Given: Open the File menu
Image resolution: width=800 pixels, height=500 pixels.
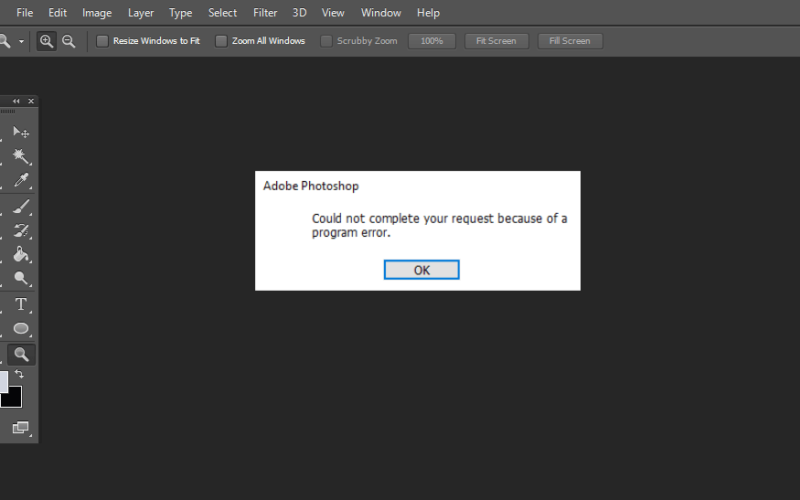Looking at the screenshot, I should coord(24,13).
